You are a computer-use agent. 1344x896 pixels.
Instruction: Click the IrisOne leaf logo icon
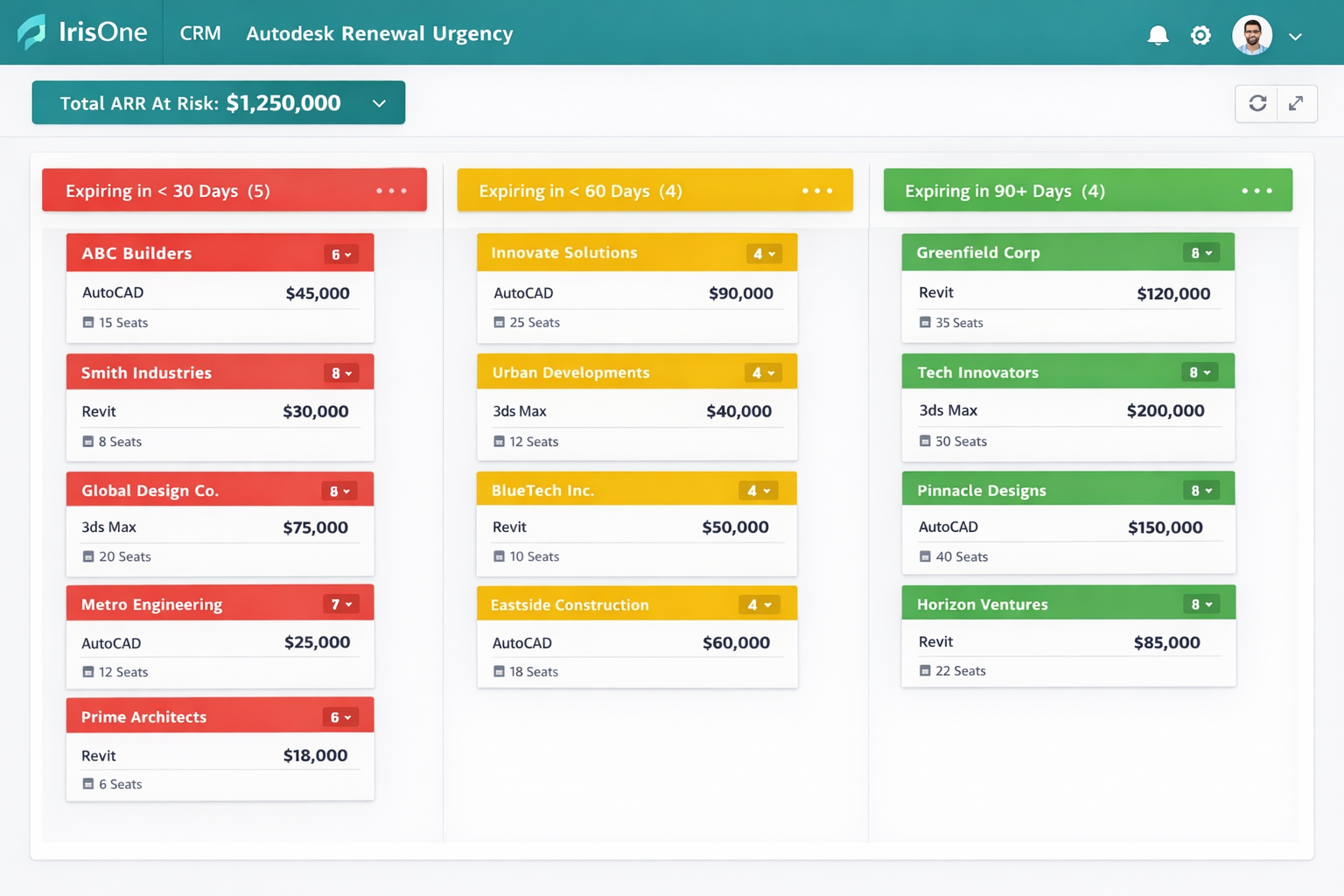point(32,32)
